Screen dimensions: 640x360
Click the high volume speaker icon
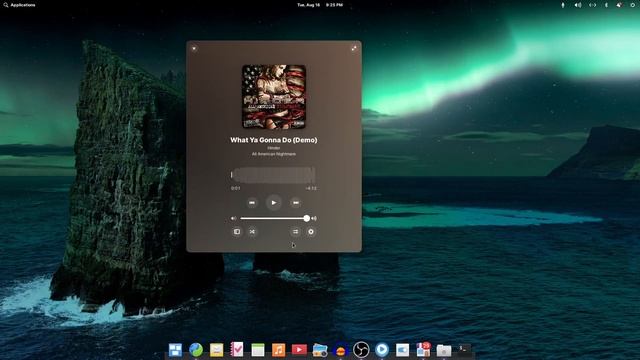314,218
